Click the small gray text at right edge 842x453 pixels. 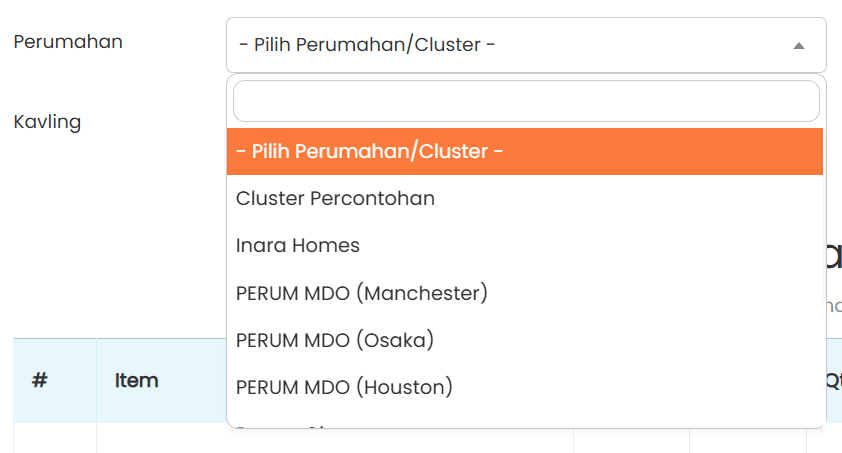coord(834,305)
